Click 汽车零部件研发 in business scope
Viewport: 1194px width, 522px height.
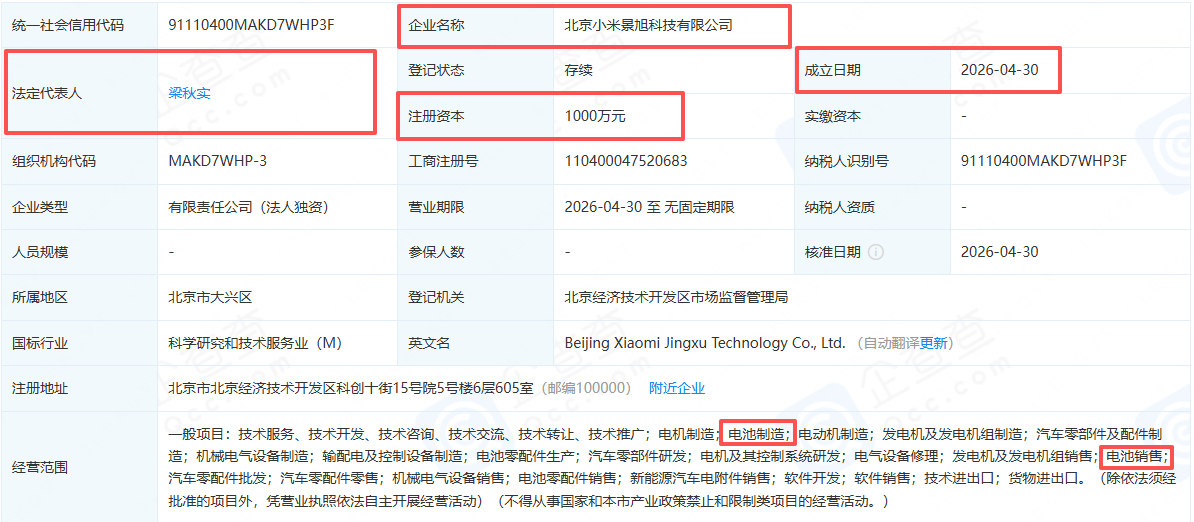636,457
